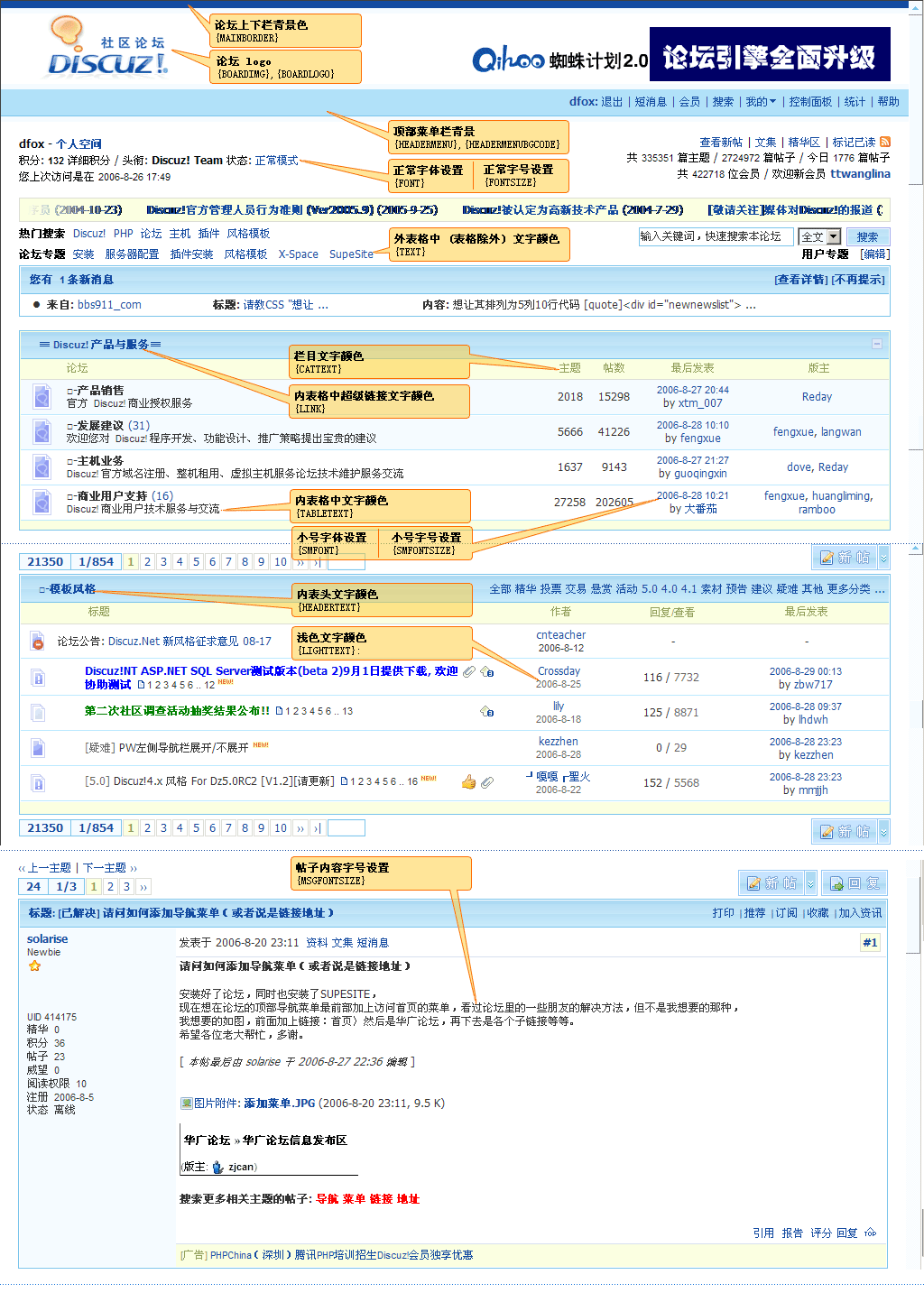Click the quick search keyword input field

point(716,236)
